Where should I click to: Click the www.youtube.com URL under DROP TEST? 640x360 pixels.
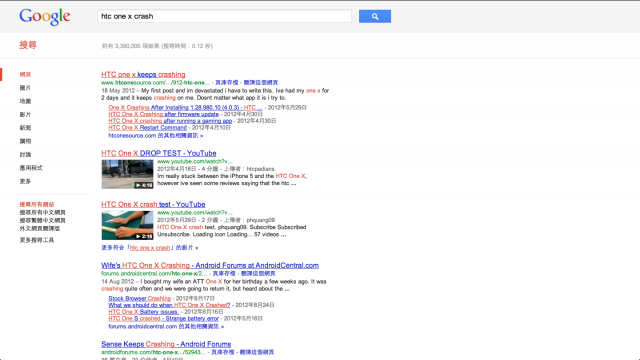pyautogui.click(x=195, y=162)
